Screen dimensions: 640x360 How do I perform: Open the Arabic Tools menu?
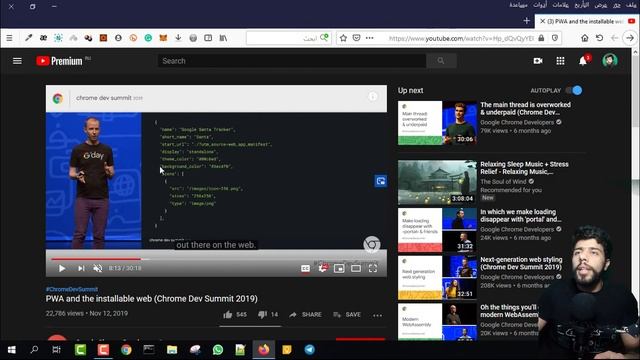point(540,5)
